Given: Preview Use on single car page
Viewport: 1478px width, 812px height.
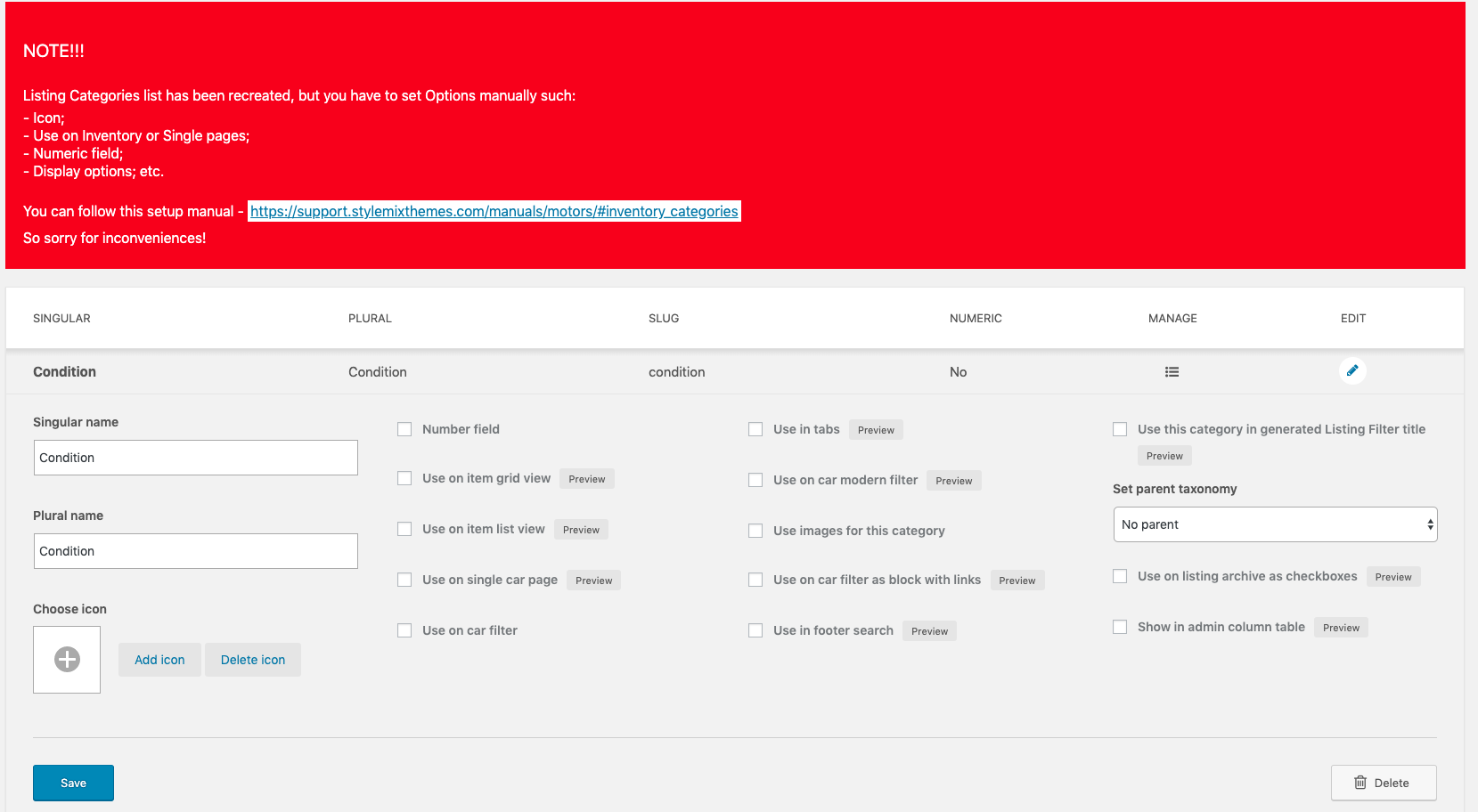Looking at the screenshot, I should click(593, 581).
